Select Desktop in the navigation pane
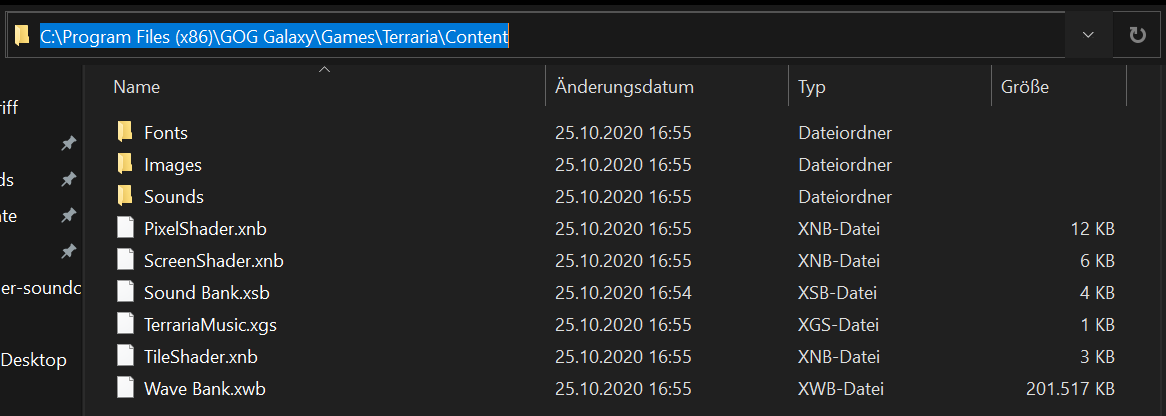1166x416 pixels. [34, 360]
